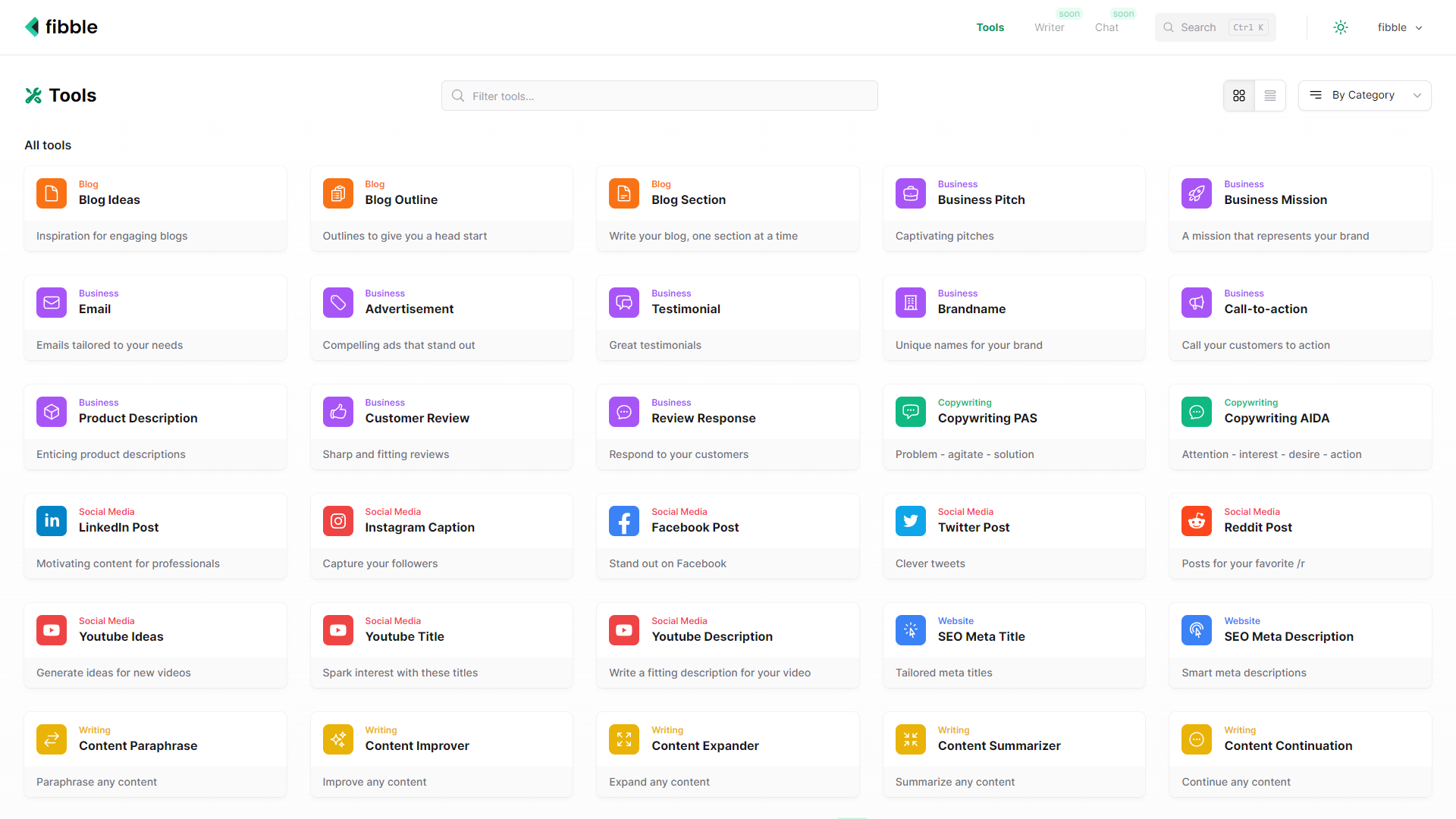Click 'Clever tweets' description

(x=930, y=563)
